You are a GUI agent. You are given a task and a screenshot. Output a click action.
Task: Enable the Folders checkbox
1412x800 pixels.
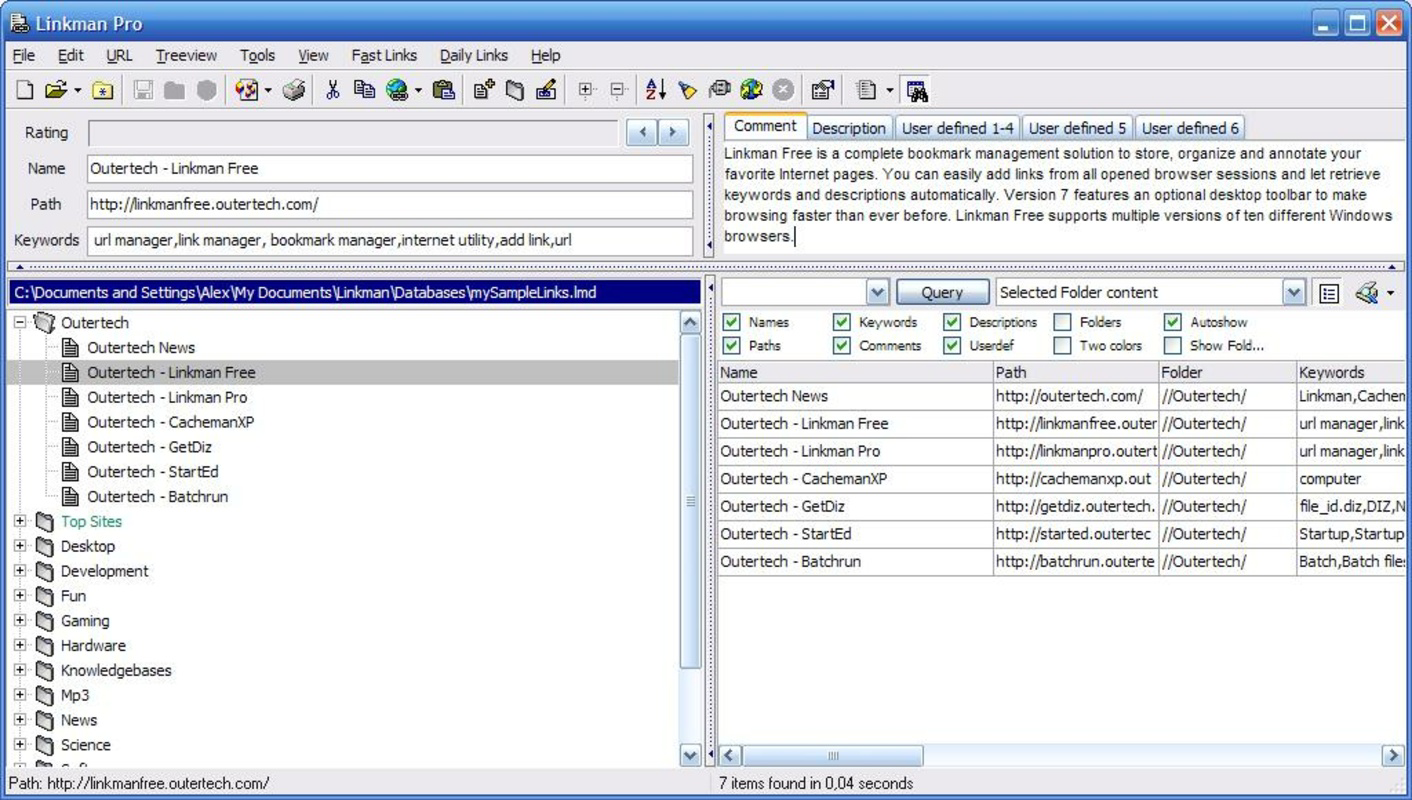coord(1062,322)
